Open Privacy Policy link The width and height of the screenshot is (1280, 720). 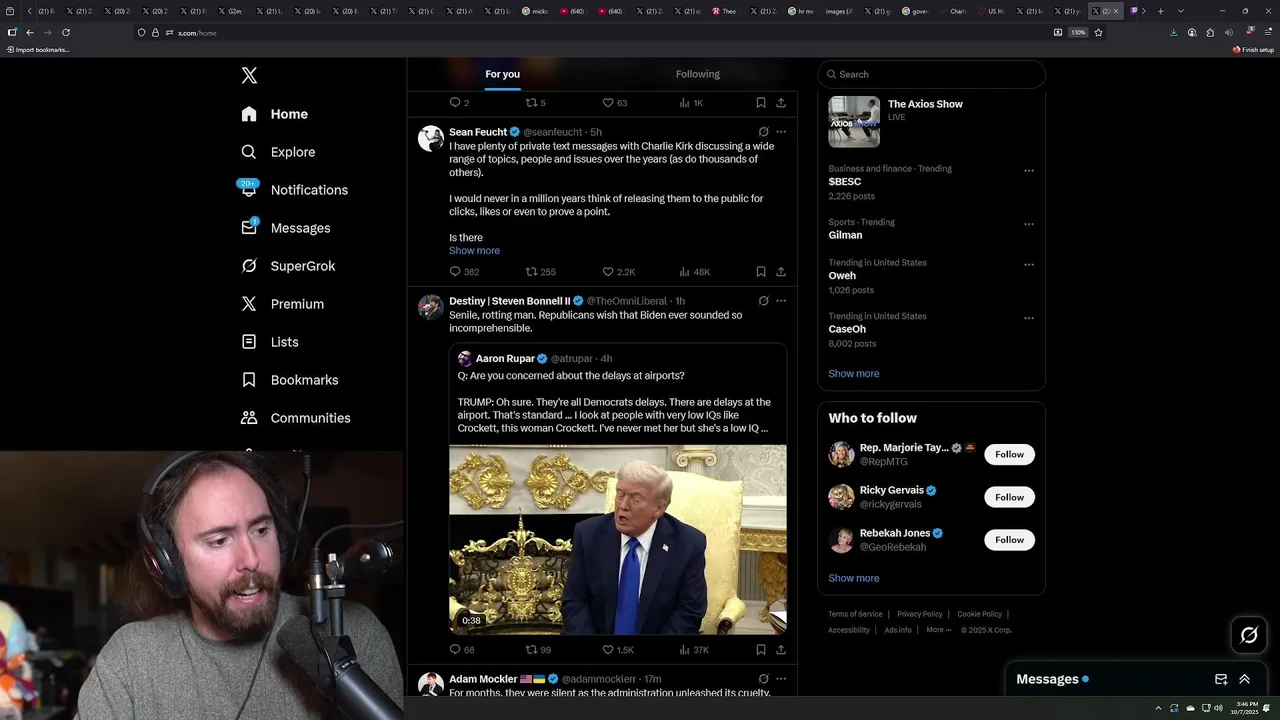pos(919,614)
